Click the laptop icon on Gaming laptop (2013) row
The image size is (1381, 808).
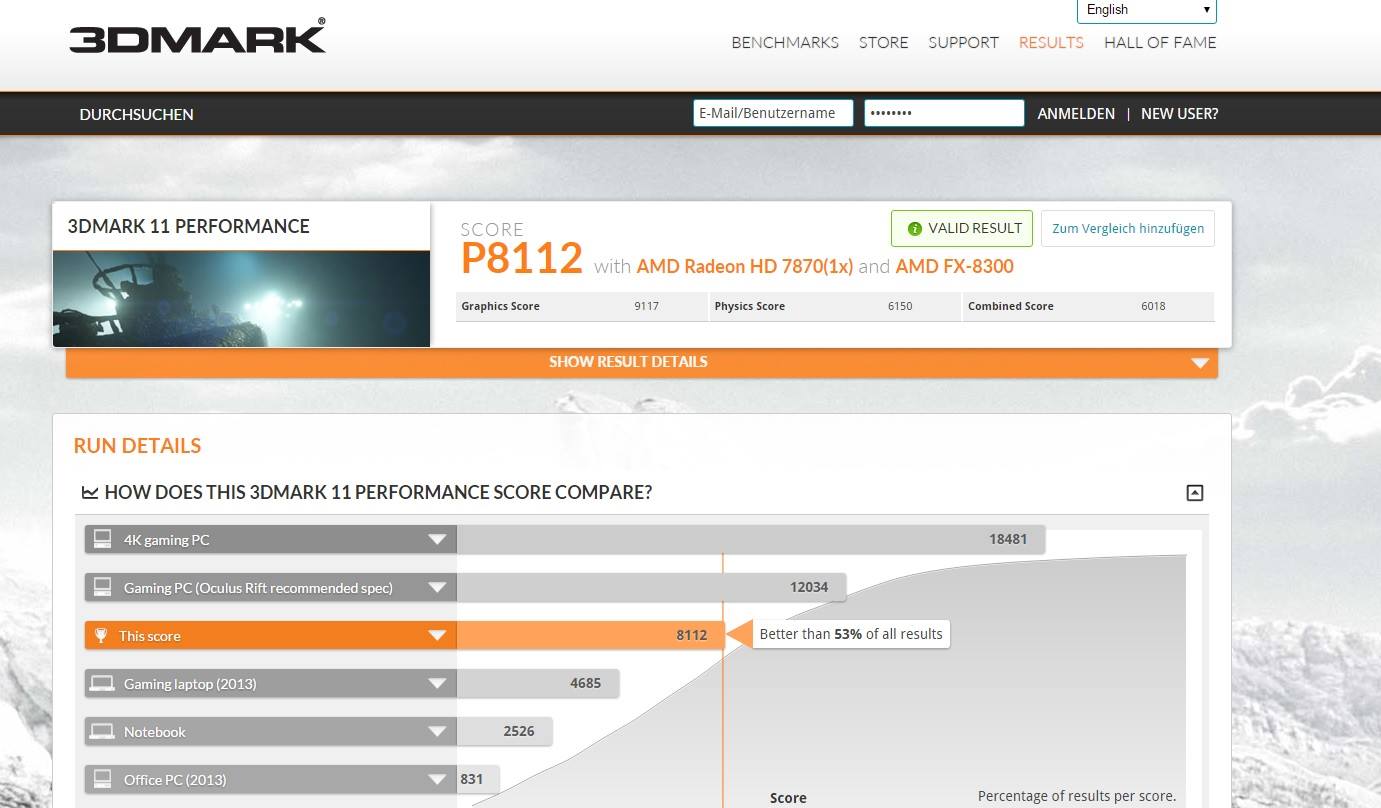tap(102, 683)
